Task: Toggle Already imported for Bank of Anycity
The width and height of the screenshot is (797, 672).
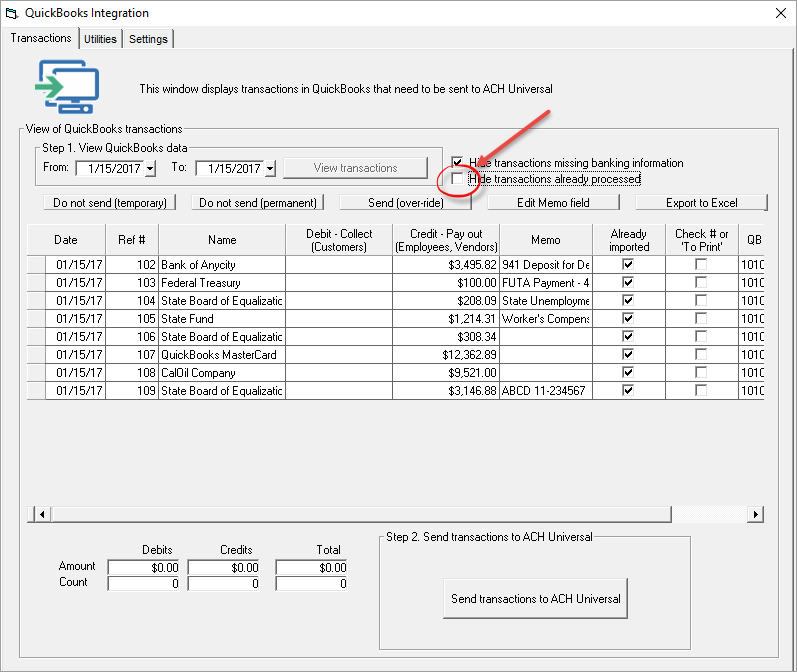Action: coord(628,264)
